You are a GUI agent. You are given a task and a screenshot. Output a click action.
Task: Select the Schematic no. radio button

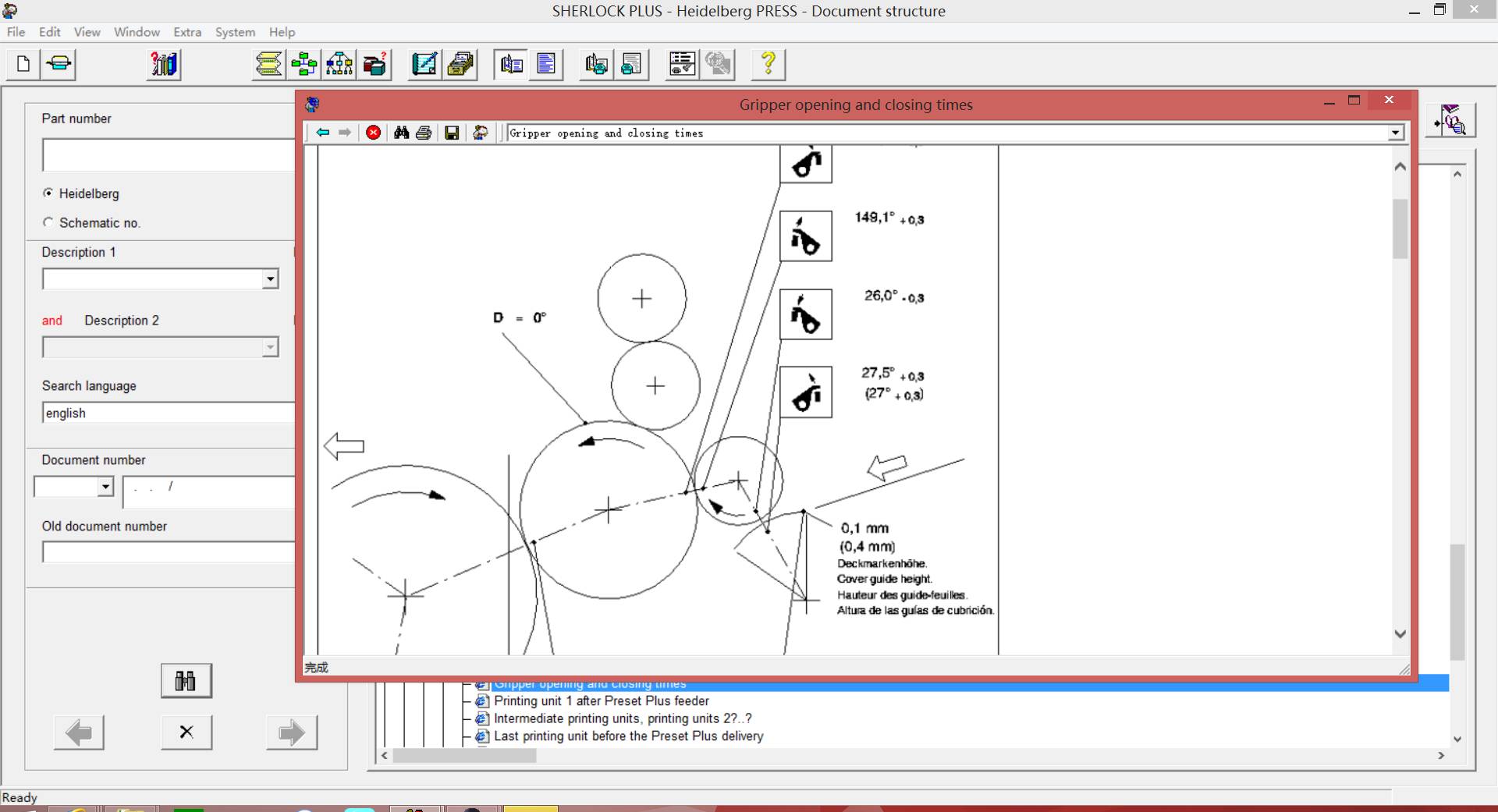pos(48,222)
